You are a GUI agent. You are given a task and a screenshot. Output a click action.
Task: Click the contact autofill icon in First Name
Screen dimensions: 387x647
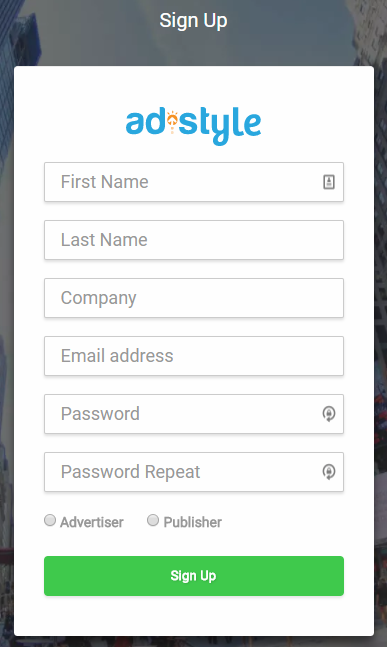(329, 182)
